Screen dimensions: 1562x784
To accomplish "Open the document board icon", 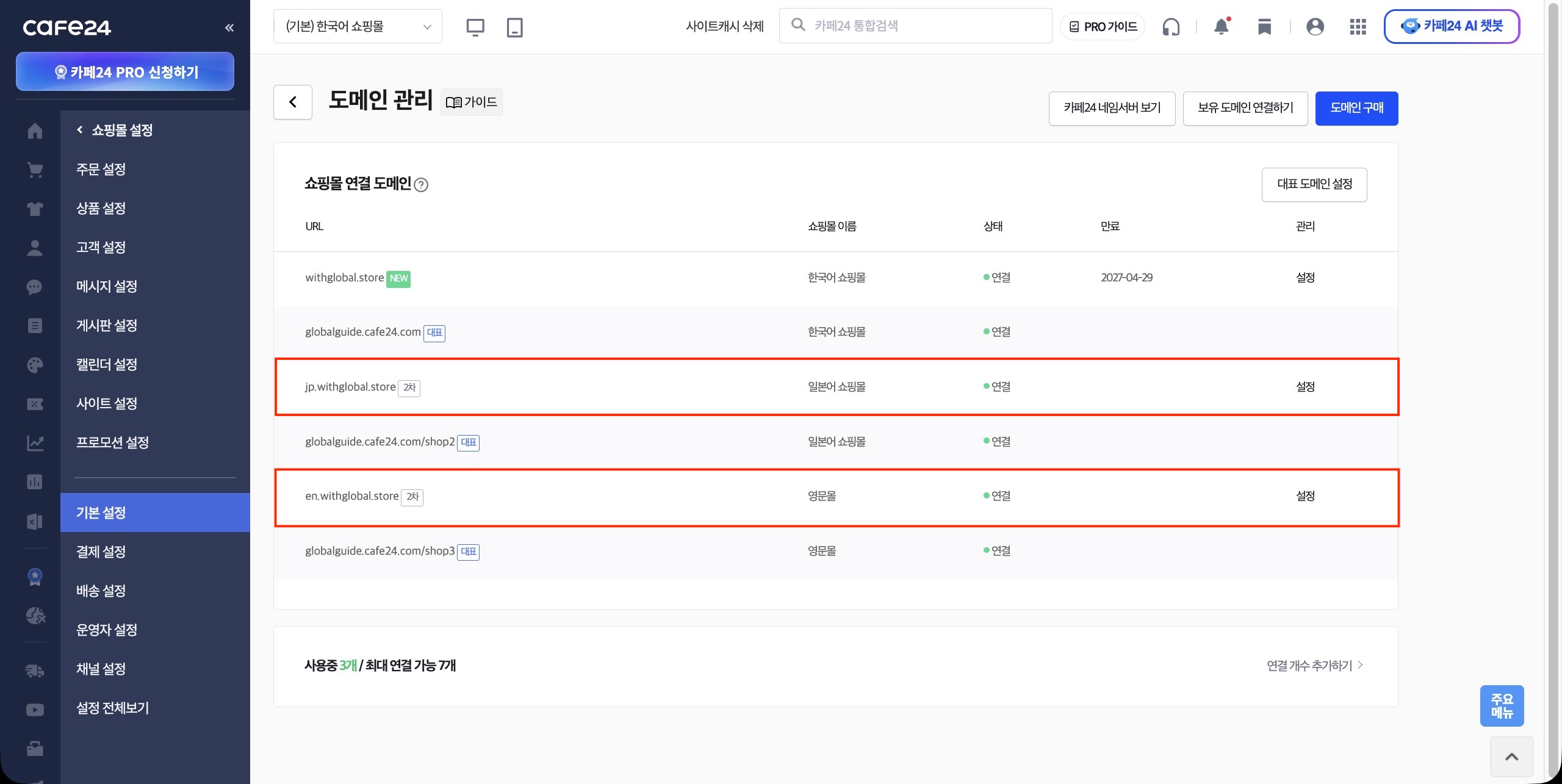I will [35, 326].
